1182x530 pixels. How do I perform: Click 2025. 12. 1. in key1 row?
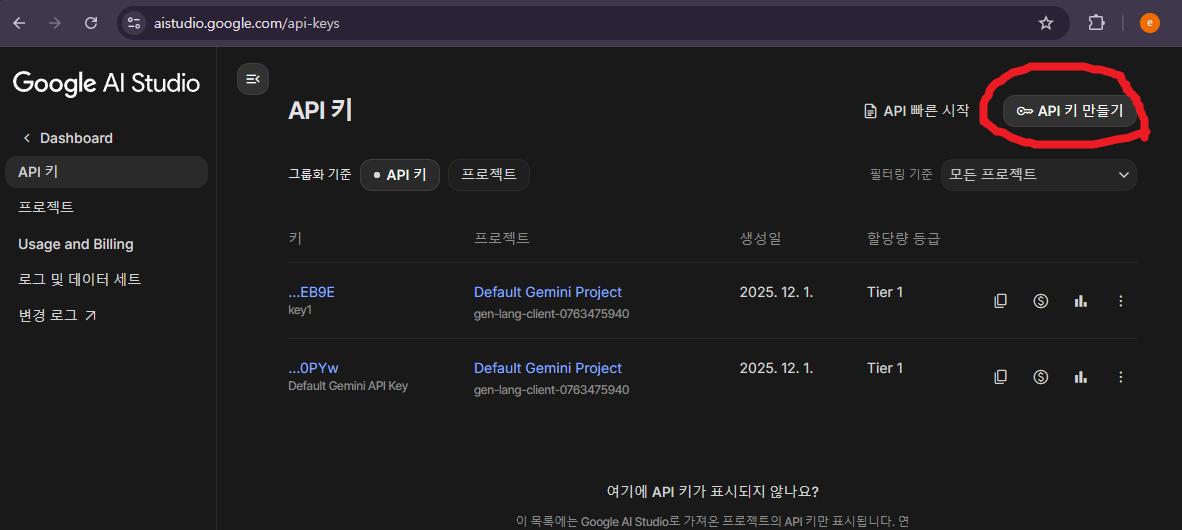(776, 293)
